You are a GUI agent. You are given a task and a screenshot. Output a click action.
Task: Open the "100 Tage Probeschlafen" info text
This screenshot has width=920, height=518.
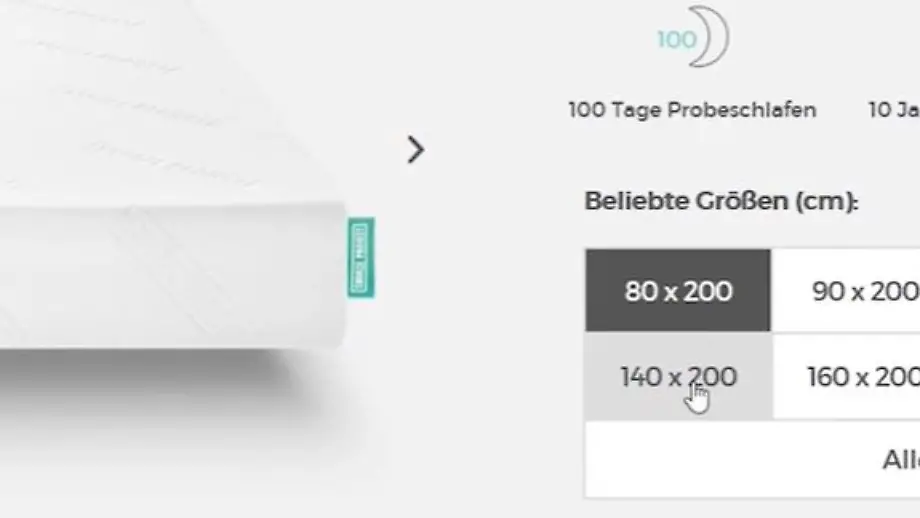pyautogui.click(x=692, y=110)
